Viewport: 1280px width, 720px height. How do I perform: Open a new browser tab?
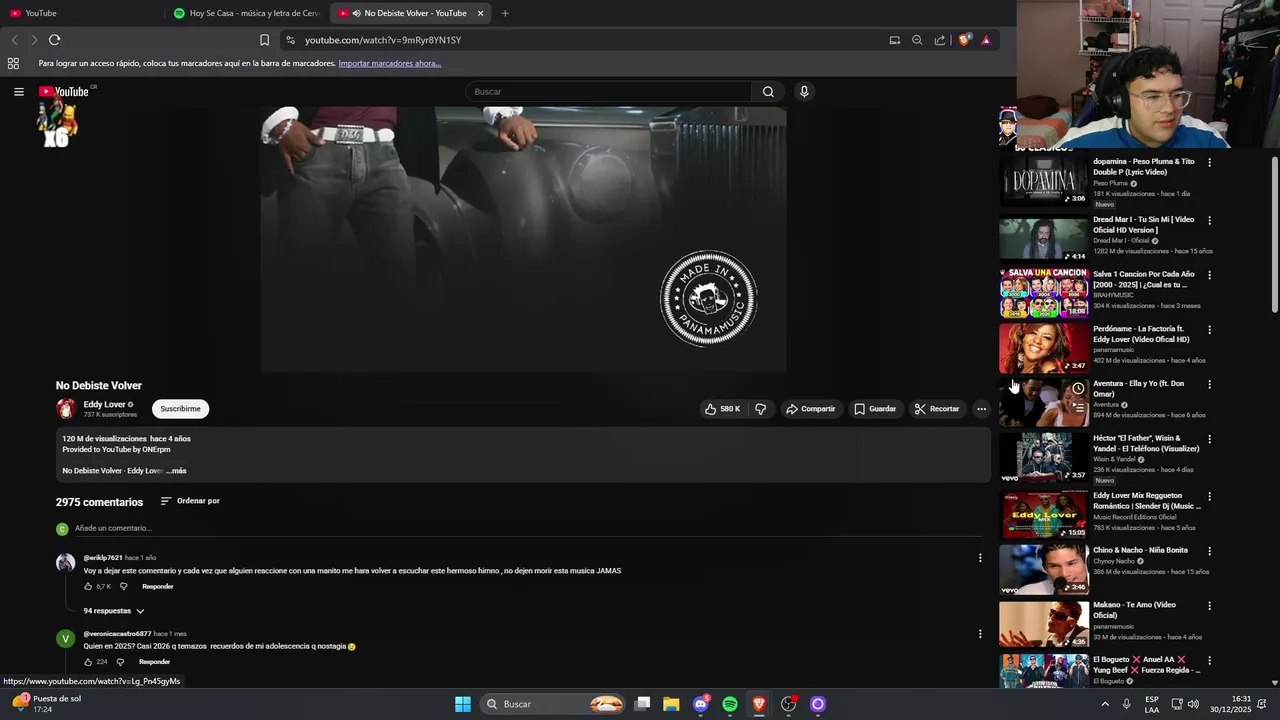point(505,13)
